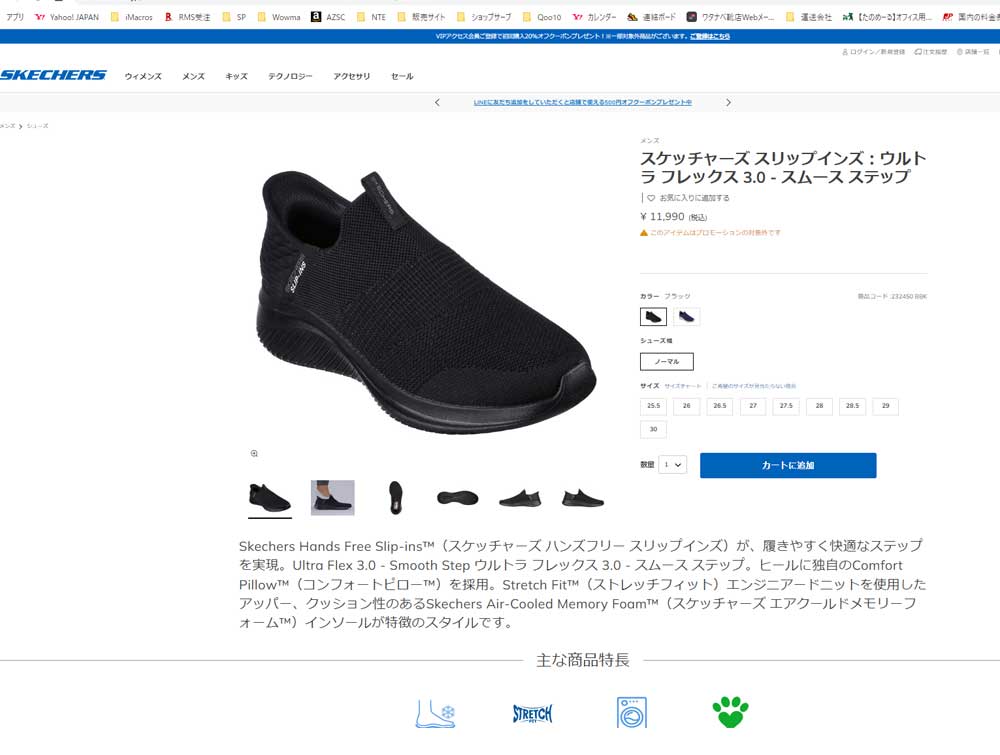1000x755 pixels.
Task: Click the heart favorite icon
Action: point(651,198)
